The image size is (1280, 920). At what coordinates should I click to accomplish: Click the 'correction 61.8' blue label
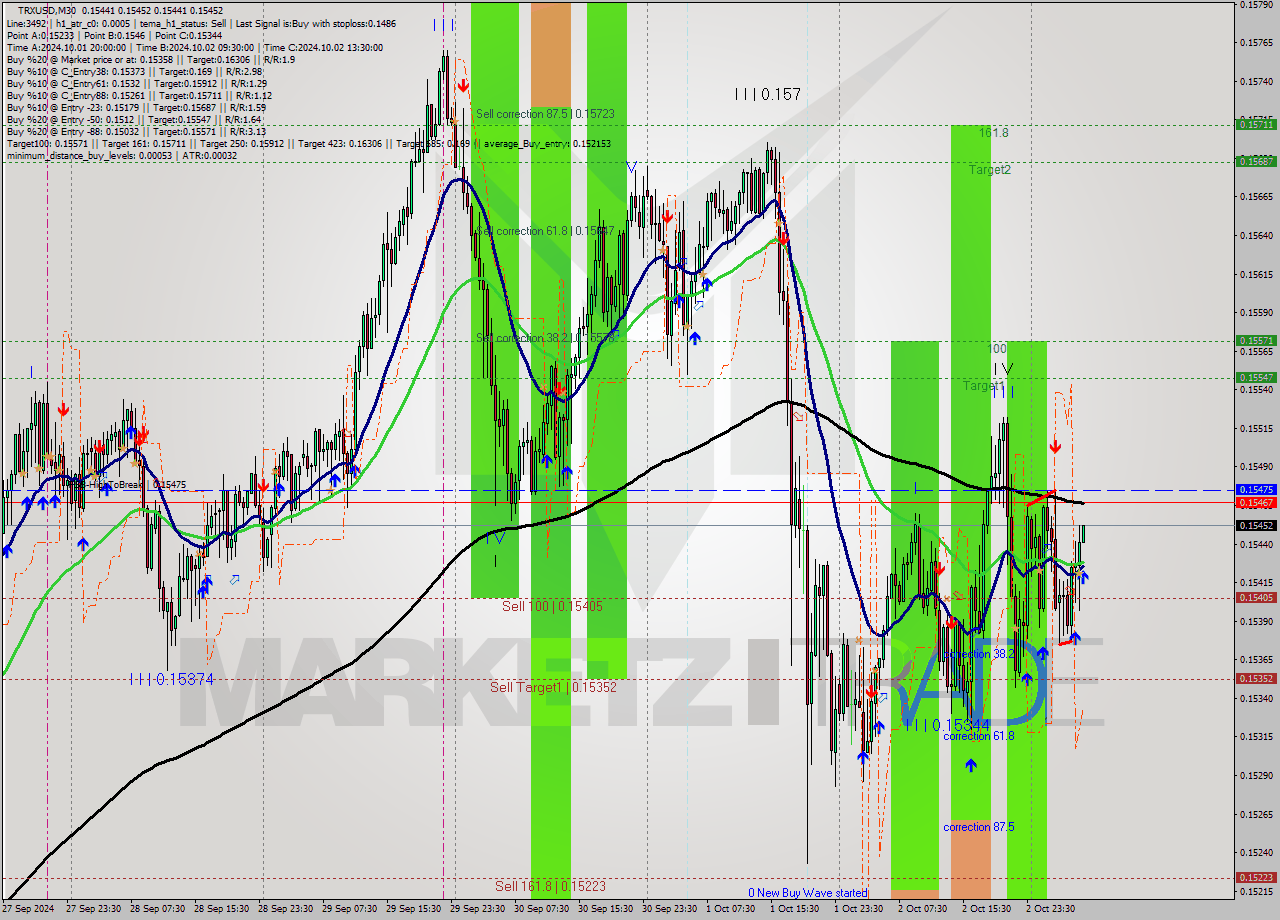click(x=979, y=735)
